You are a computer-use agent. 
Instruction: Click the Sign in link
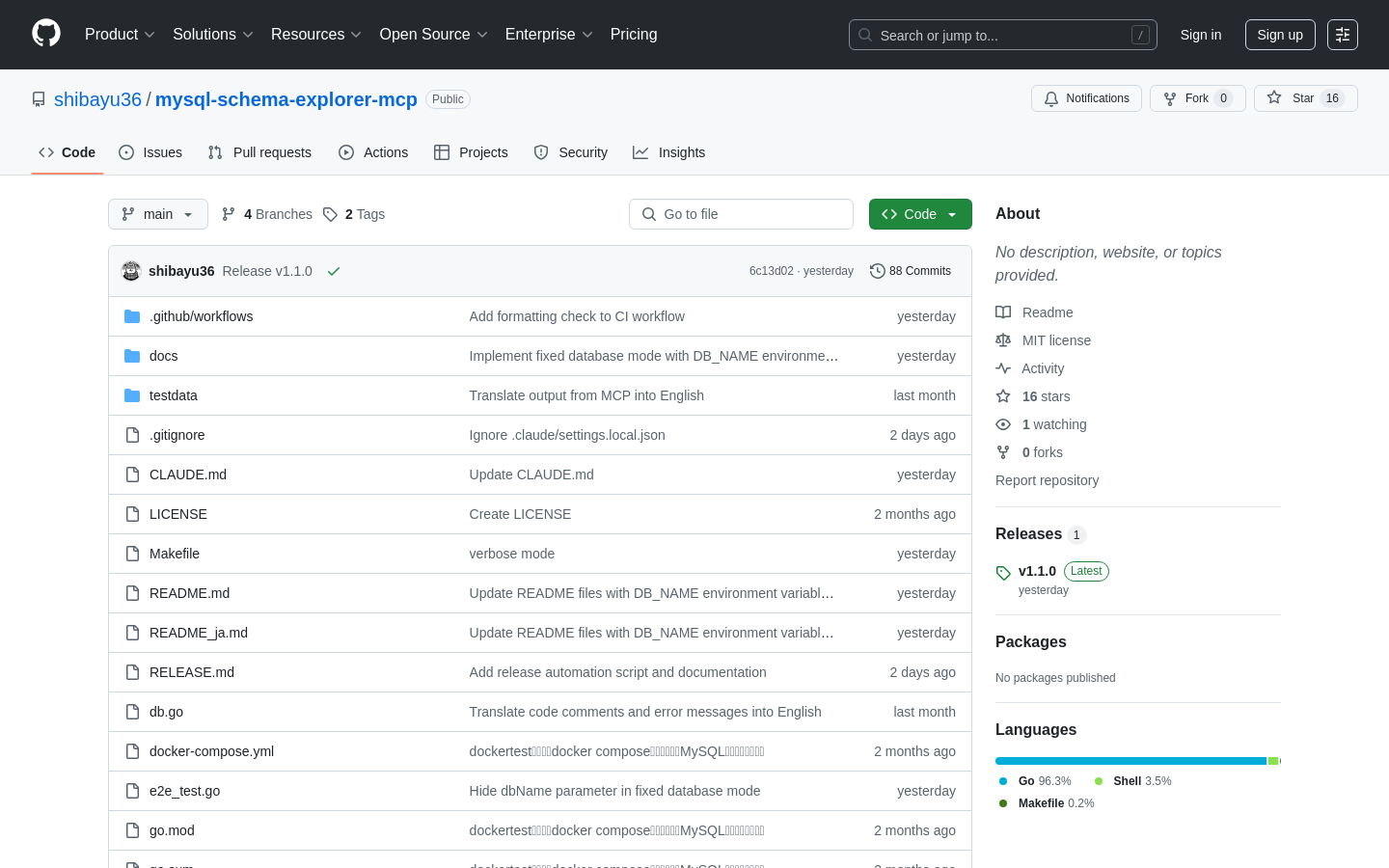coord(1201,35)
